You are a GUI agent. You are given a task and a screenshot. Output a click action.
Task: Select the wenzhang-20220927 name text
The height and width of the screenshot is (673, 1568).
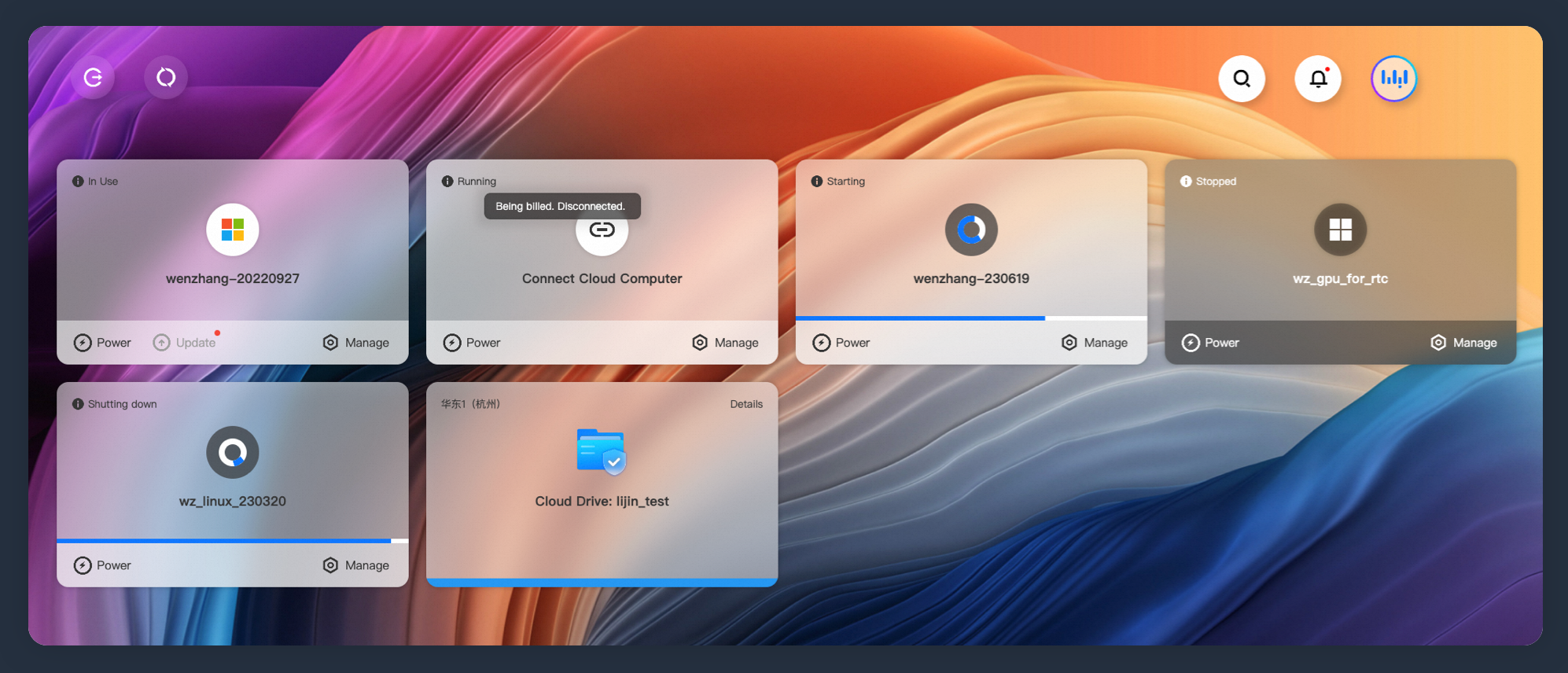(233, 278)
